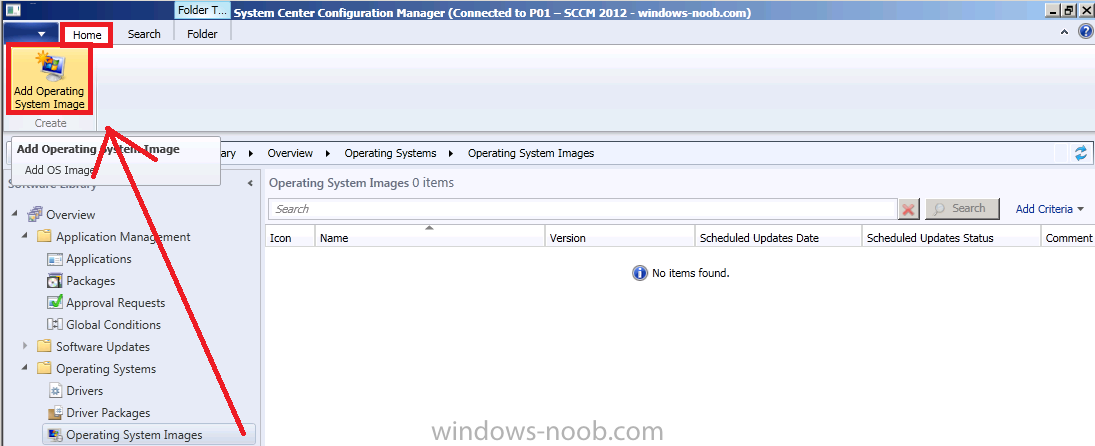Click the Search button
The image size is (1095, 446).
pos(960,209)
